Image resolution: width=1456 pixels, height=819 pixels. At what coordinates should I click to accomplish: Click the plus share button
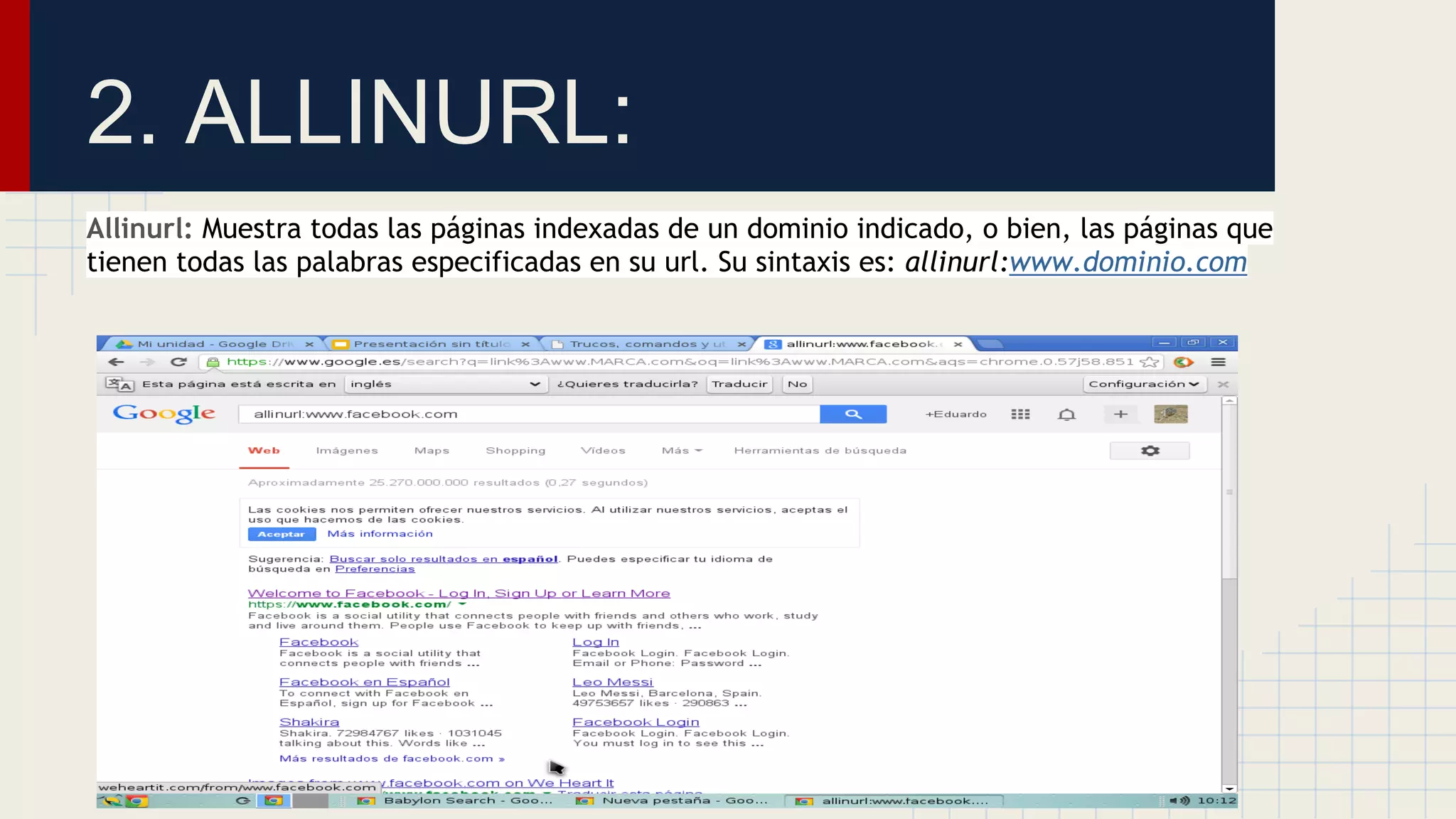click(x=1120, y=414)
